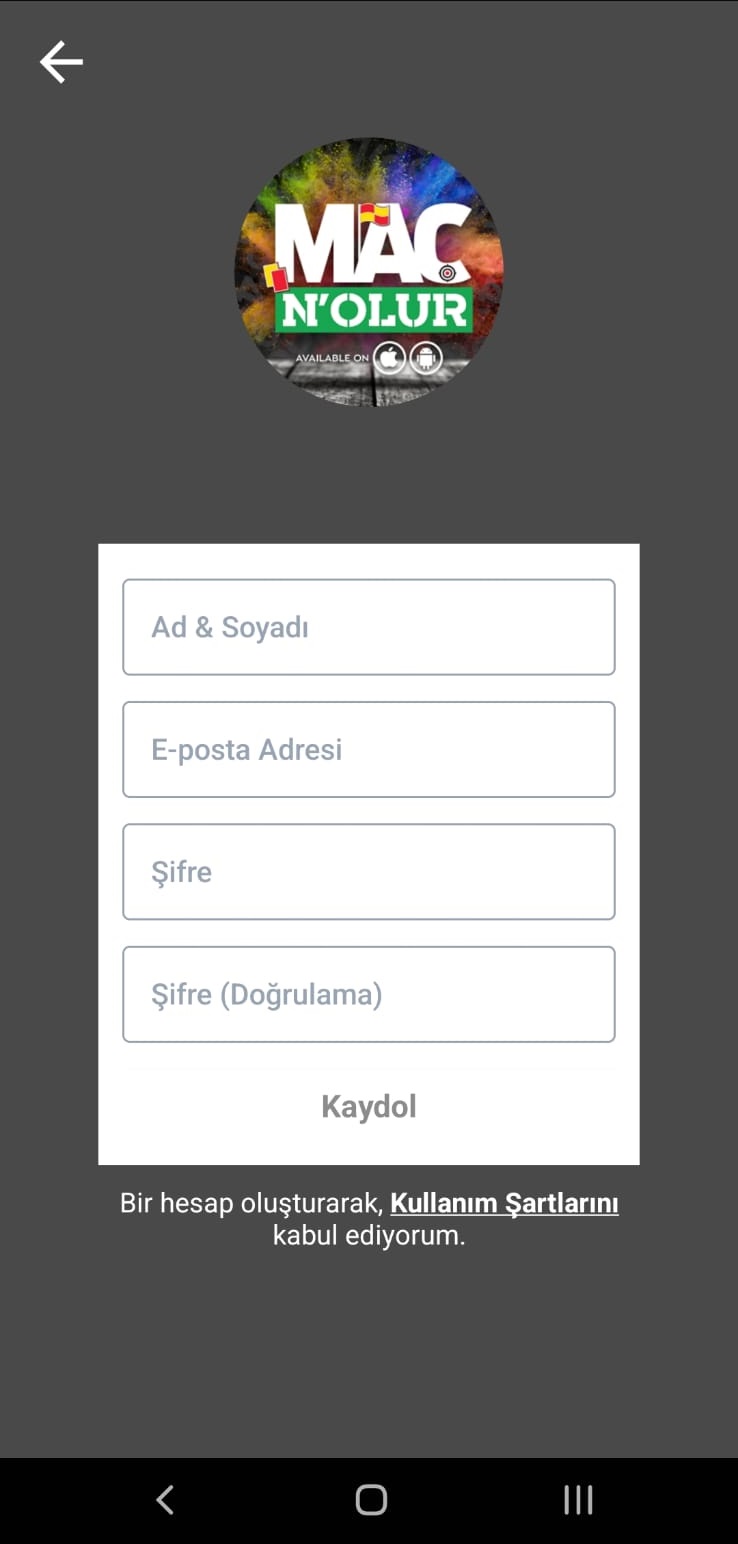Click the linesman flag on the logo
Screen dimensions: 738x1544
[x=375, y=213]
